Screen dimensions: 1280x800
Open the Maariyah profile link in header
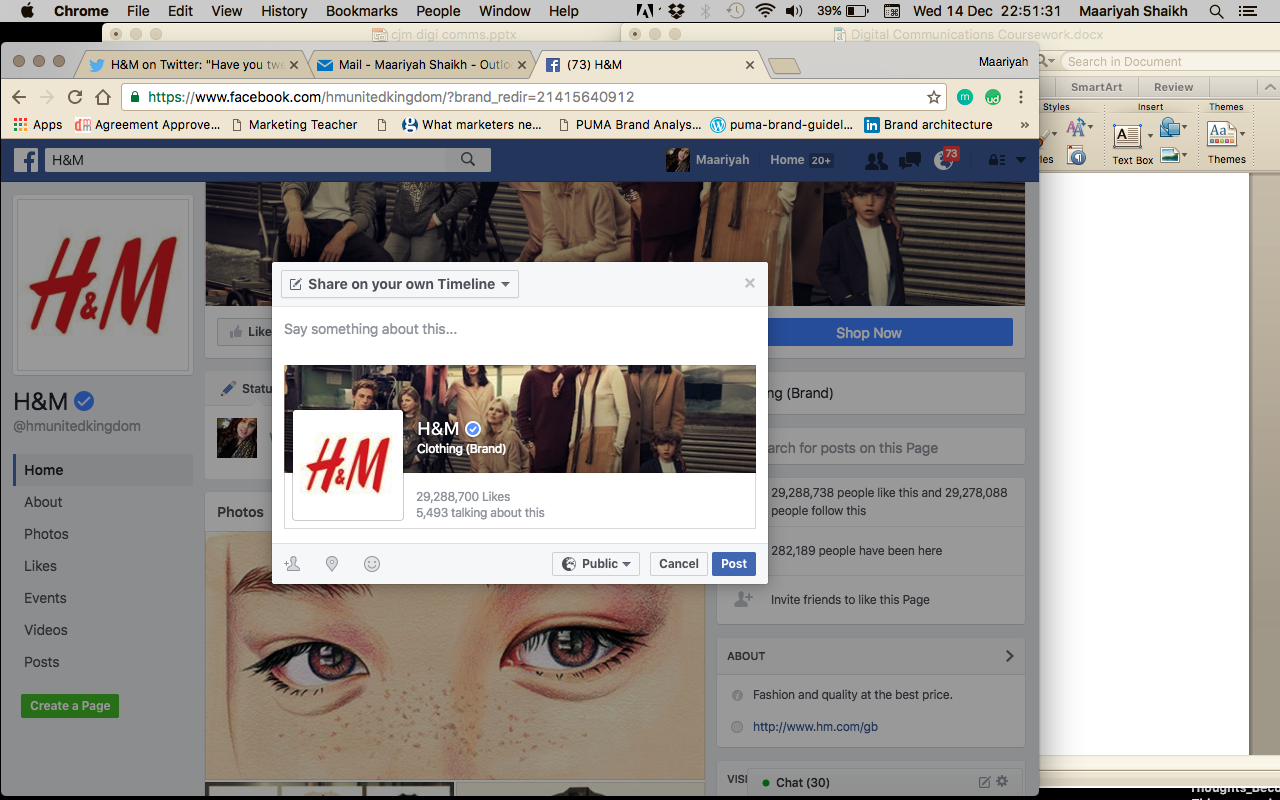pyautogui.click(x=709, y=160)
